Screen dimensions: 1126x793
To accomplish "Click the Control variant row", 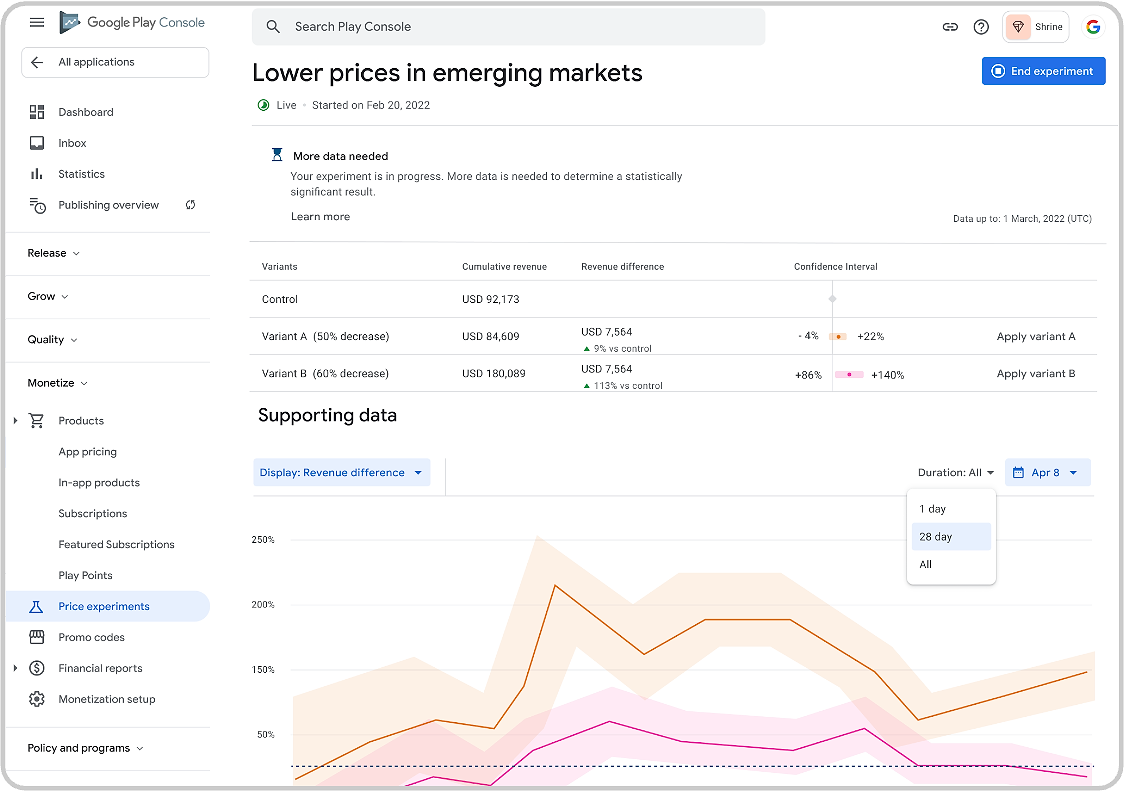I will point(673,300).
